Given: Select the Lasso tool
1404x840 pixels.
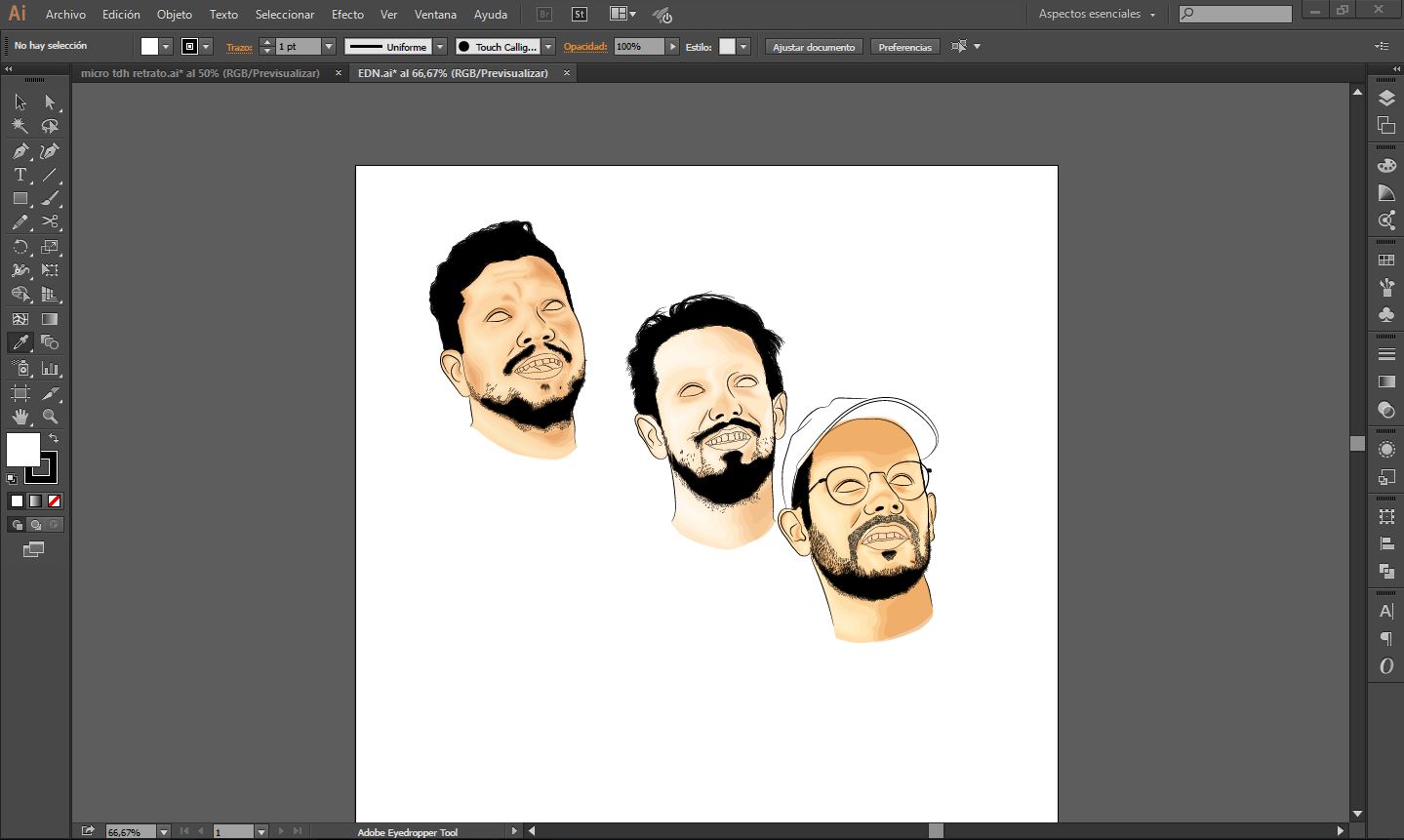Looking at the screenshot, I should (50, 126).
